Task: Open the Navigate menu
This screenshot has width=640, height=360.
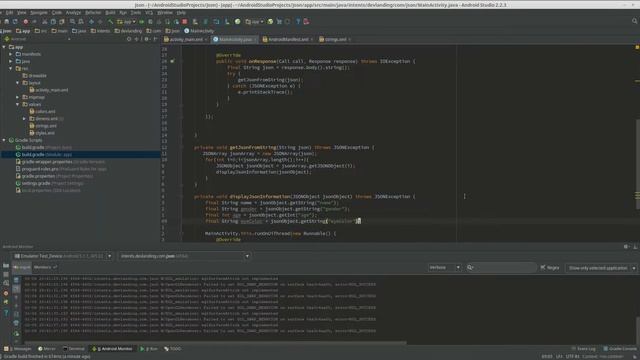Action: pyautogui.click(x=39, y=13)
